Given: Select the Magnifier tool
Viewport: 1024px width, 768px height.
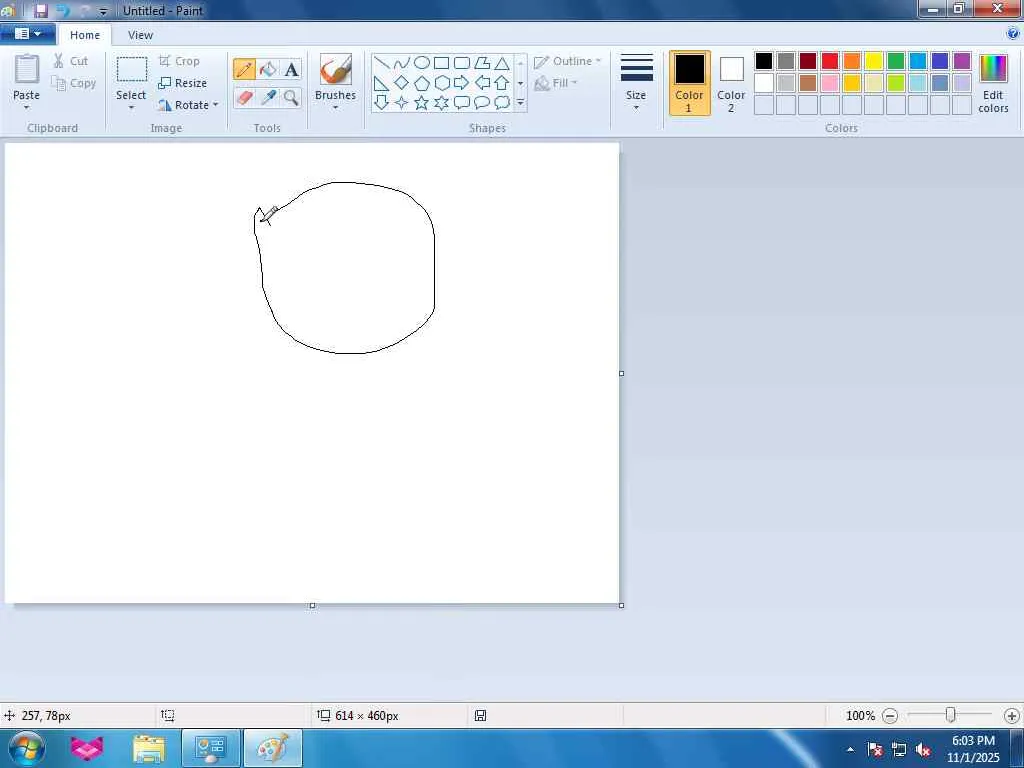Looking at the screenshot, I should 291,97.
